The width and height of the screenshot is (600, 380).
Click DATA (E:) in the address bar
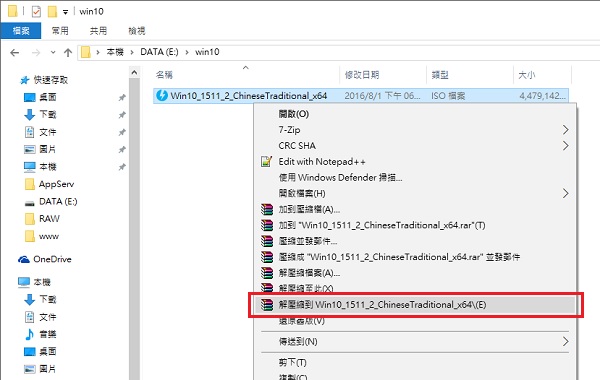pos(159,52)
